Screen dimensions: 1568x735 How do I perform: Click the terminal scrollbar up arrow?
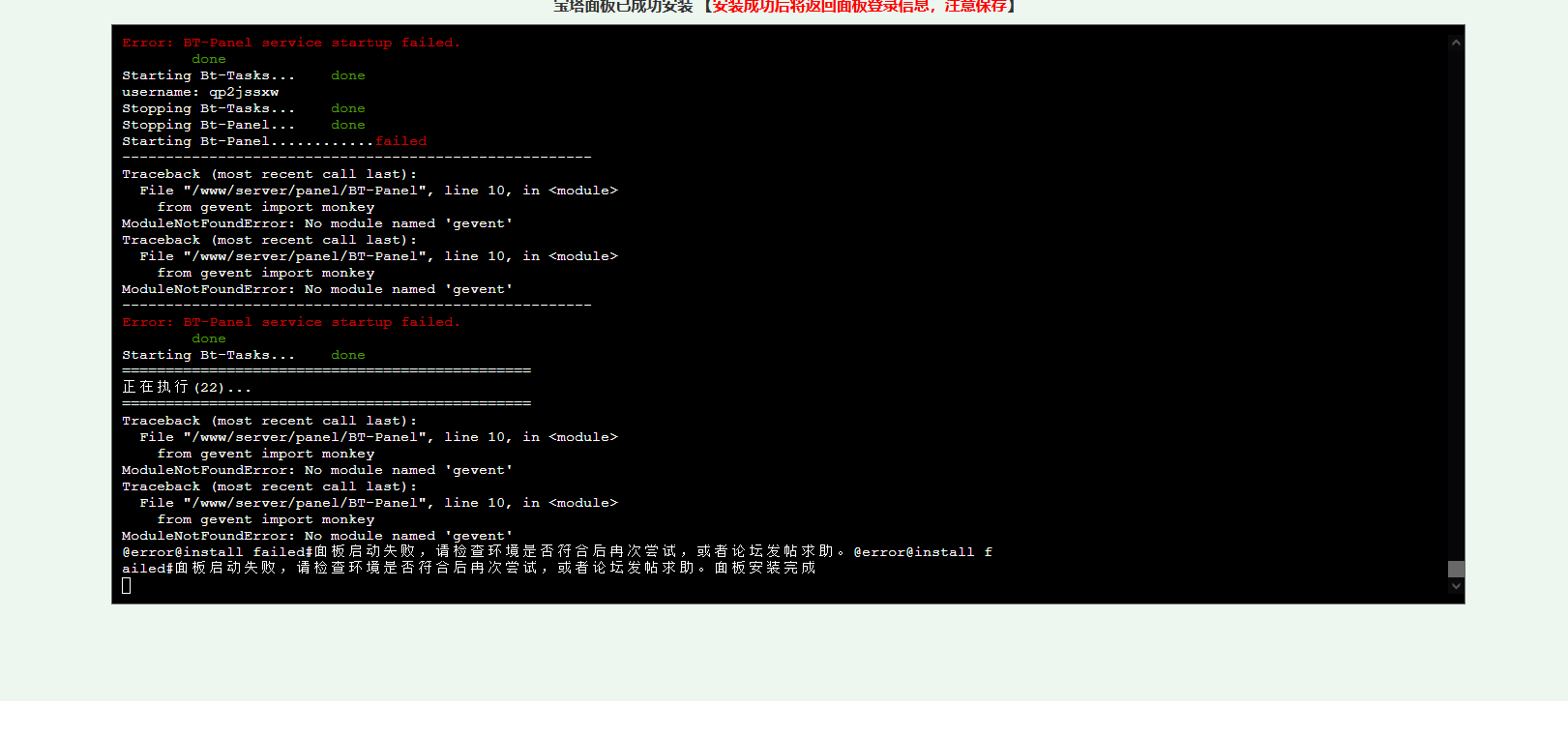pos(1456,43)
